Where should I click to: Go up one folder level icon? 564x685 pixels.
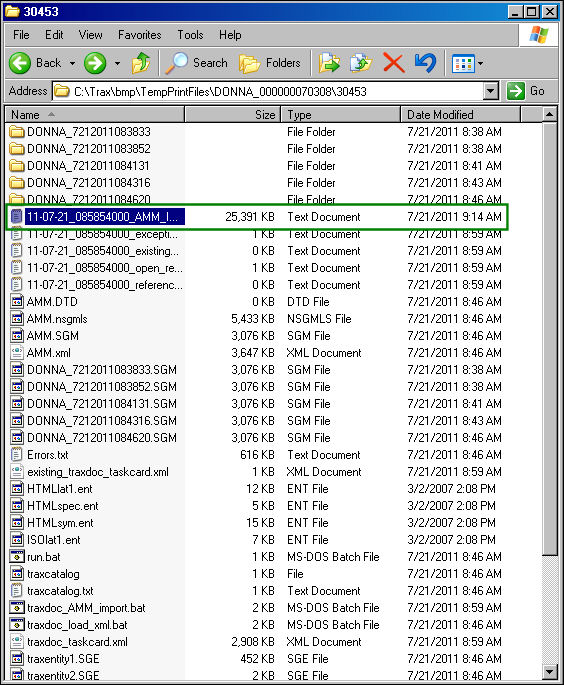[141, 63]
